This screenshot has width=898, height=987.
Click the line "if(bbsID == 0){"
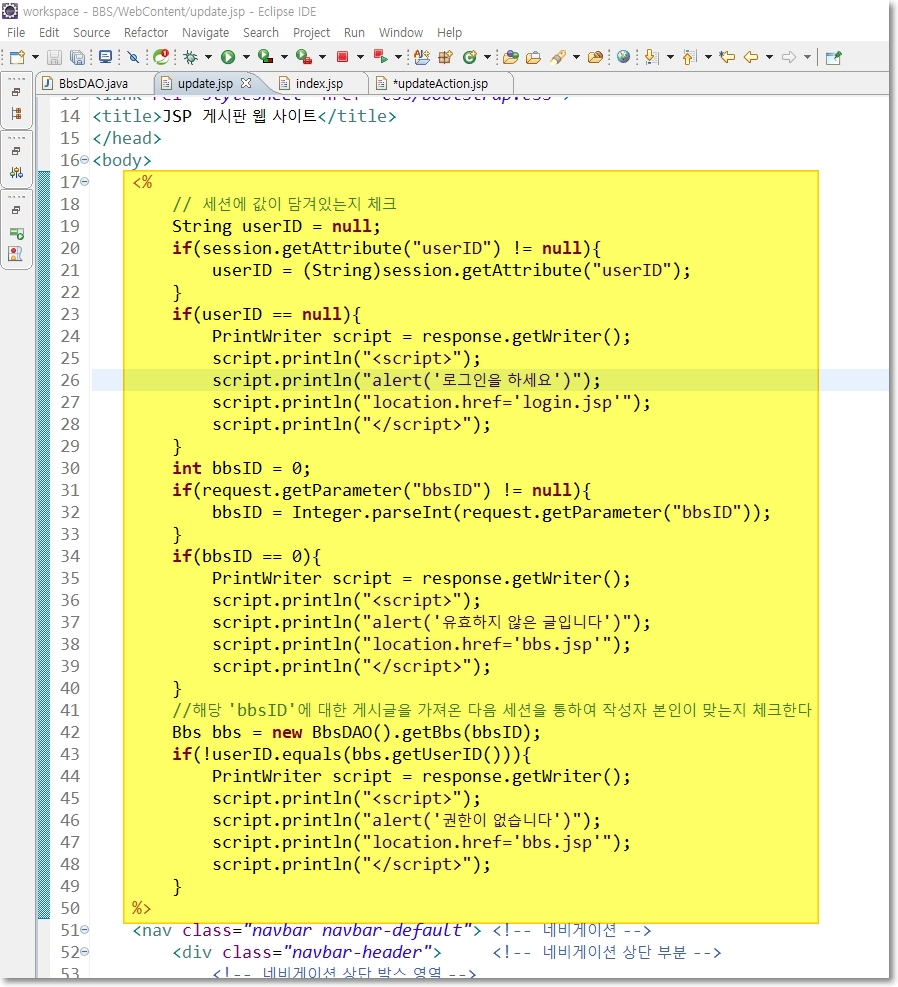[x=247, y=556]
